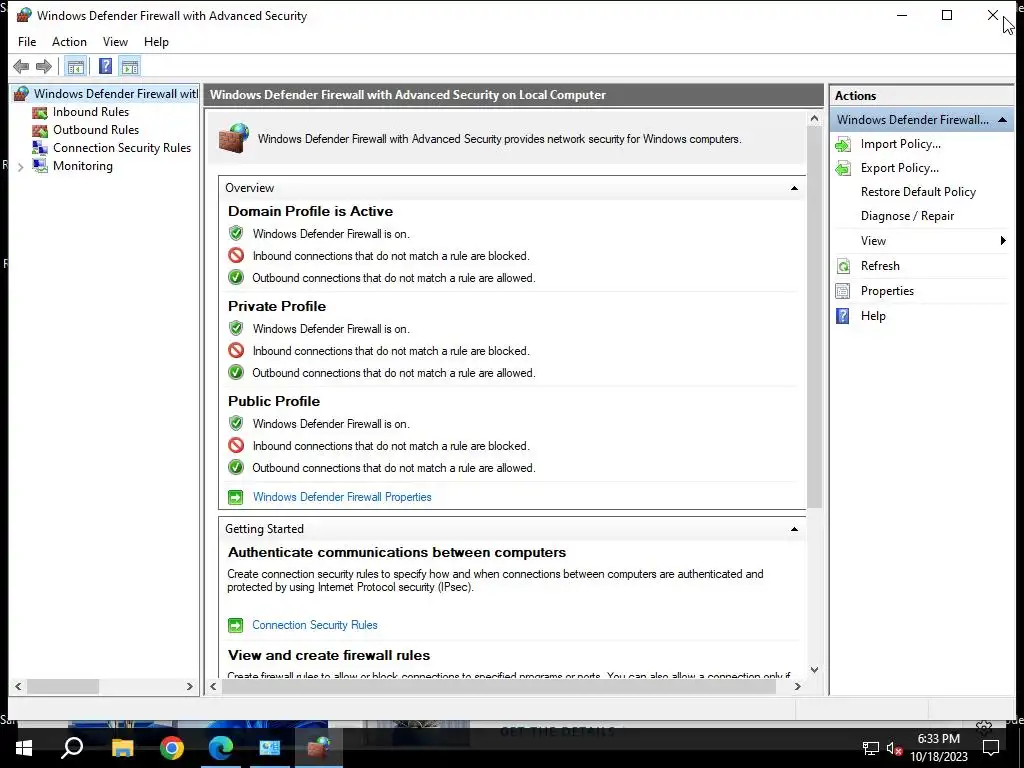
Task: Click Diagnose / Repair action
Action: pyautogui.click(x=907, y=216)
